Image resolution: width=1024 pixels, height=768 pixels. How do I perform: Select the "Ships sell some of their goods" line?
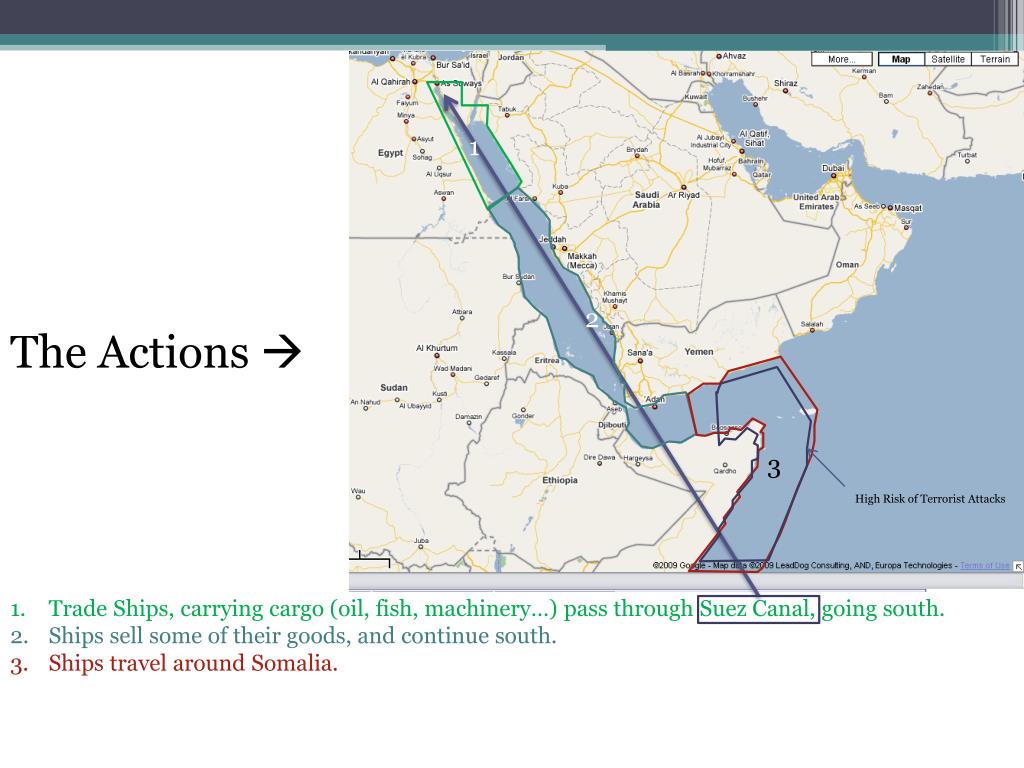coord(302,635)
